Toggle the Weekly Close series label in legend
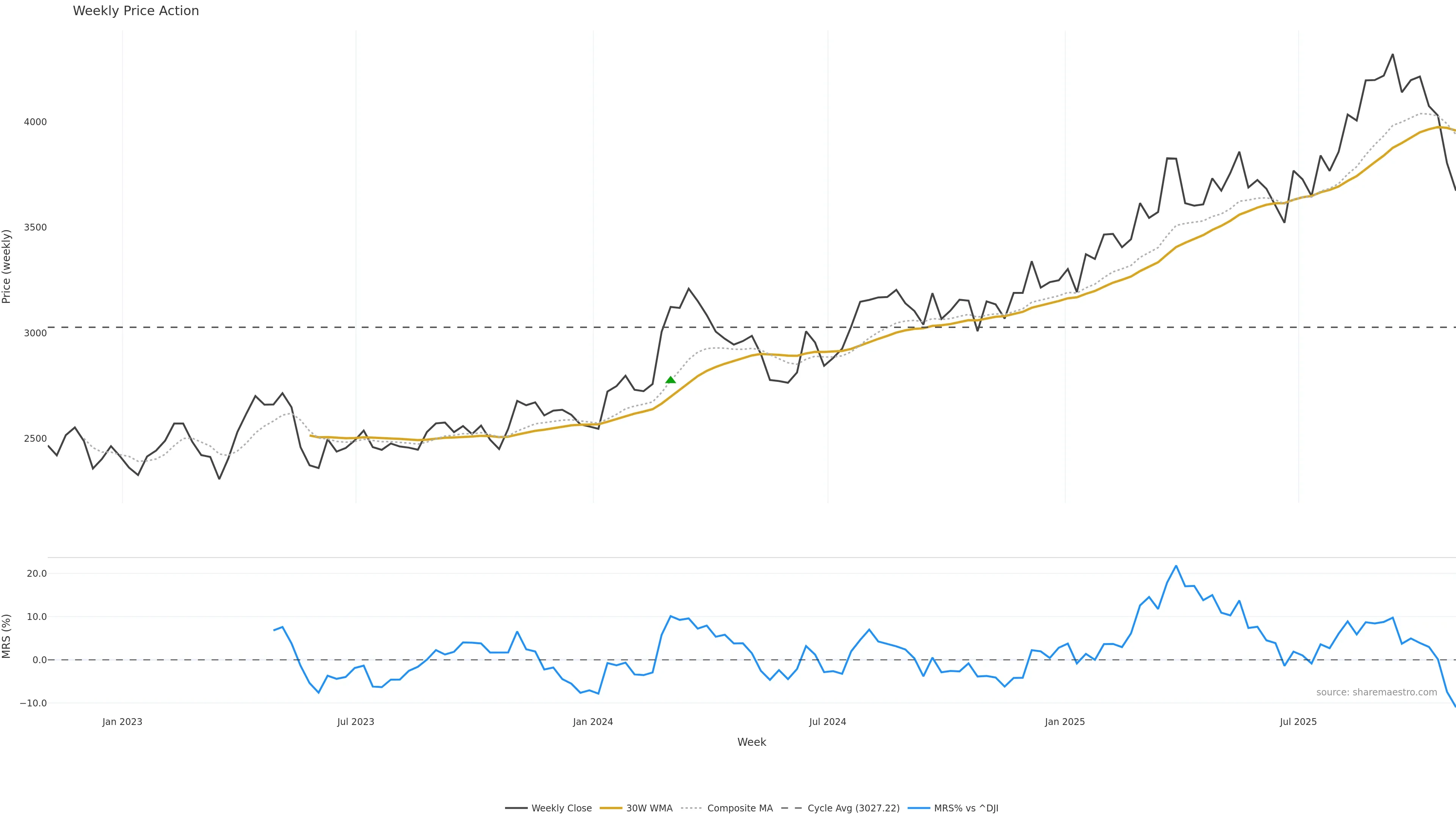This screenshot has width=1456, height=819. (561, 808)
